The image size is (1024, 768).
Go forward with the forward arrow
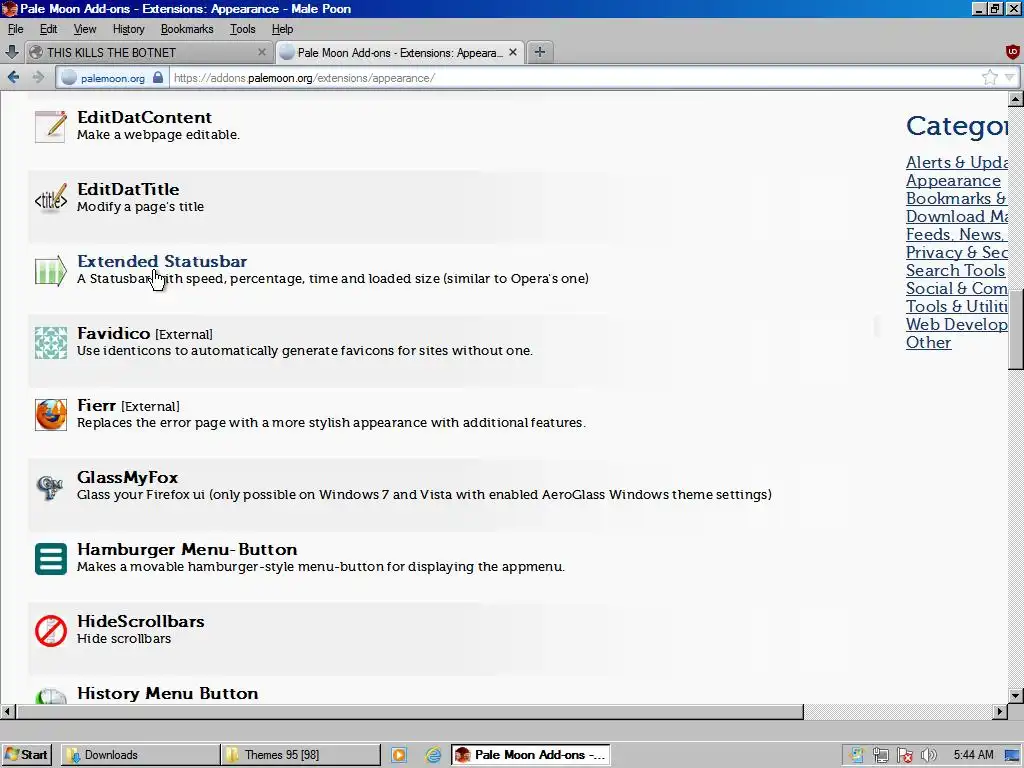click(x=38, y=78)
